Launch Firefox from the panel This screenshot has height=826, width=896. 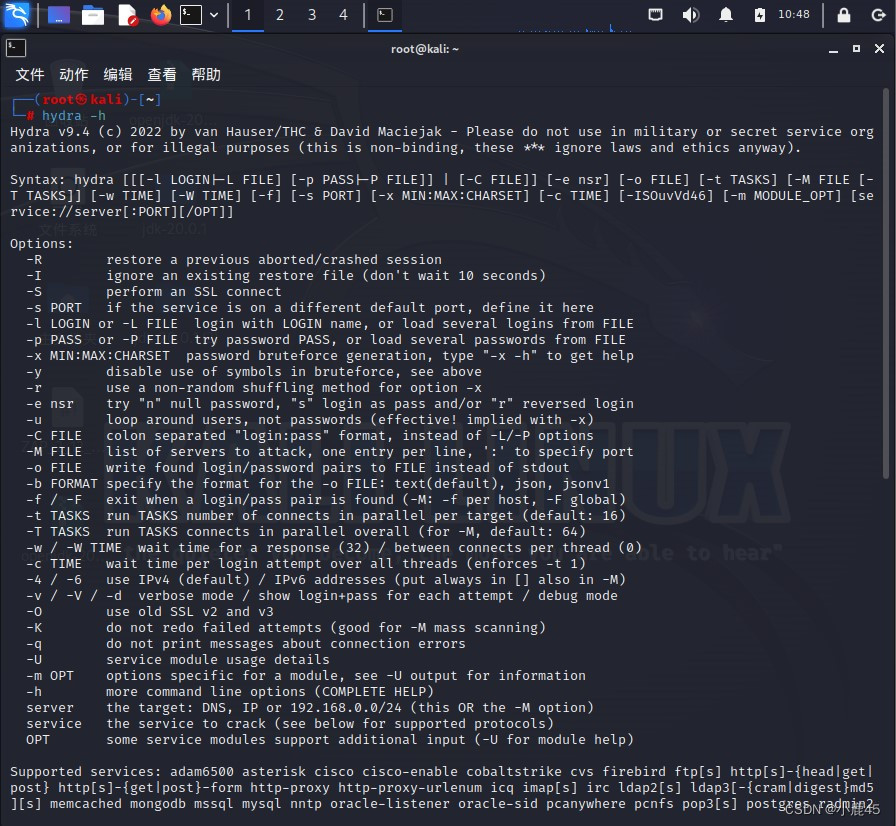click(x=161, y=15)
